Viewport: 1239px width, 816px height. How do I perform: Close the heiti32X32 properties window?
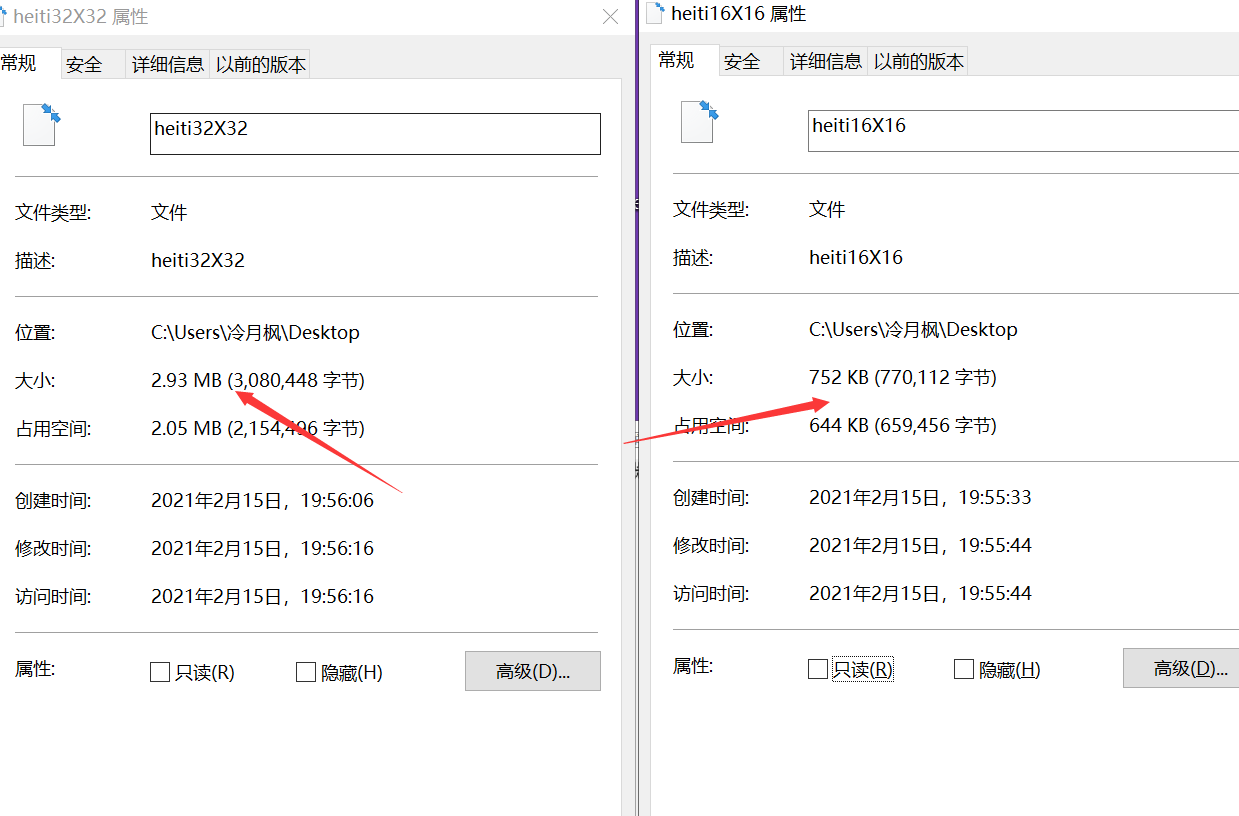[610, 17]
